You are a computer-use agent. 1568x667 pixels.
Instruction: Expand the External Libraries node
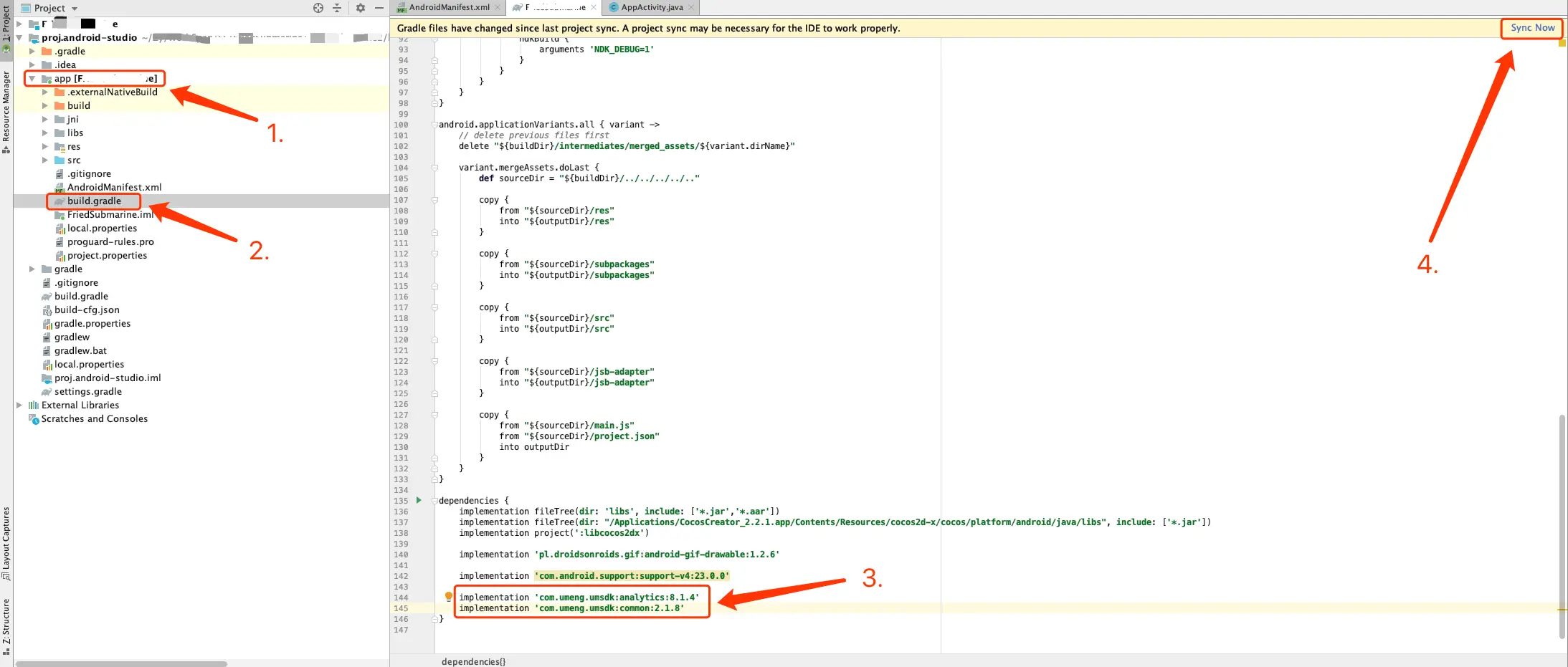[x=19, y=405]
